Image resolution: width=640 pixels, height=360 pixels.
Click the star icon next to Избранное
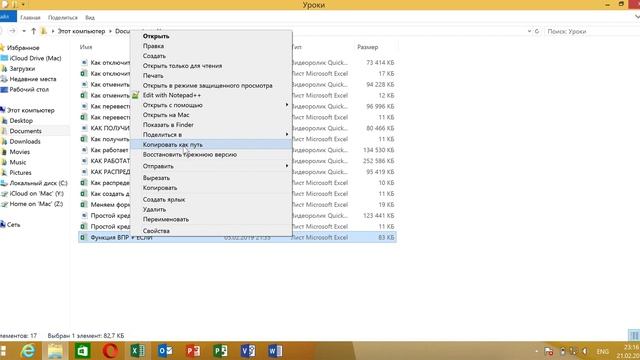pos(2,48)
